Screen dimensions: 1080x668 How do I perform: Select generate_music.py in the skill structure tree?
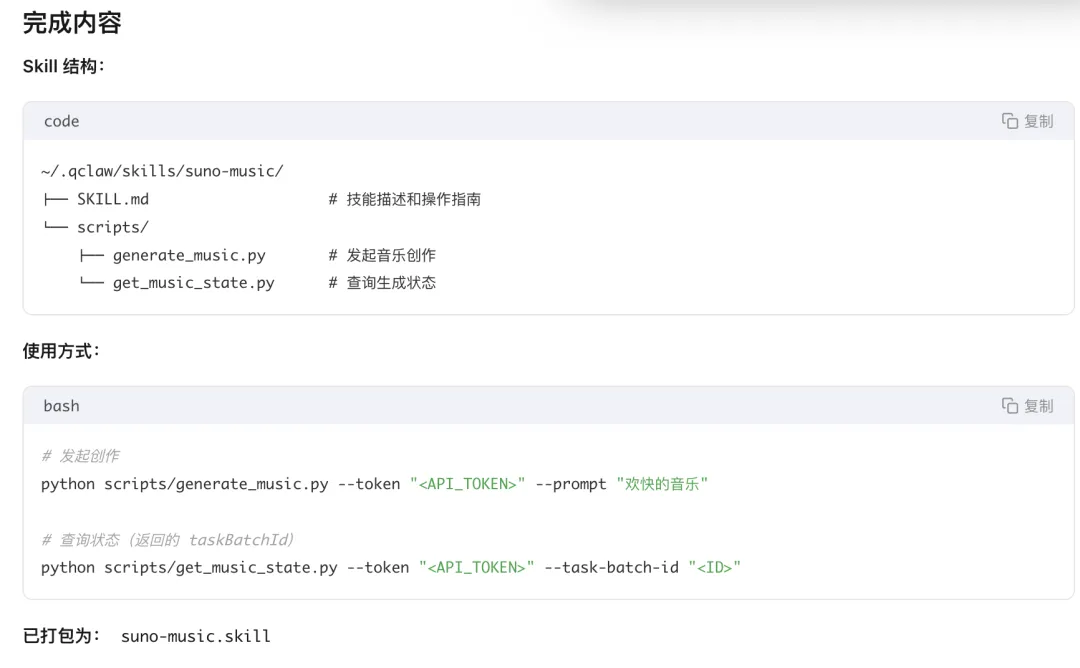pyautogui.click(x=189, y=255)
